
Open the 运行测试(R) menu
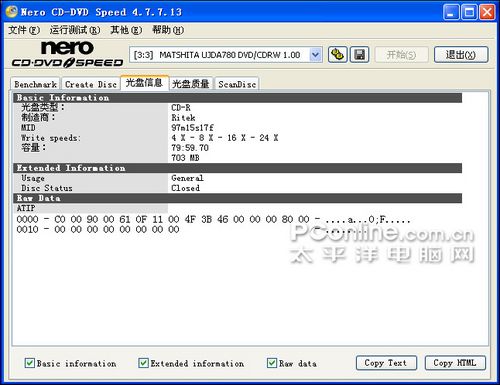(75, 30)
